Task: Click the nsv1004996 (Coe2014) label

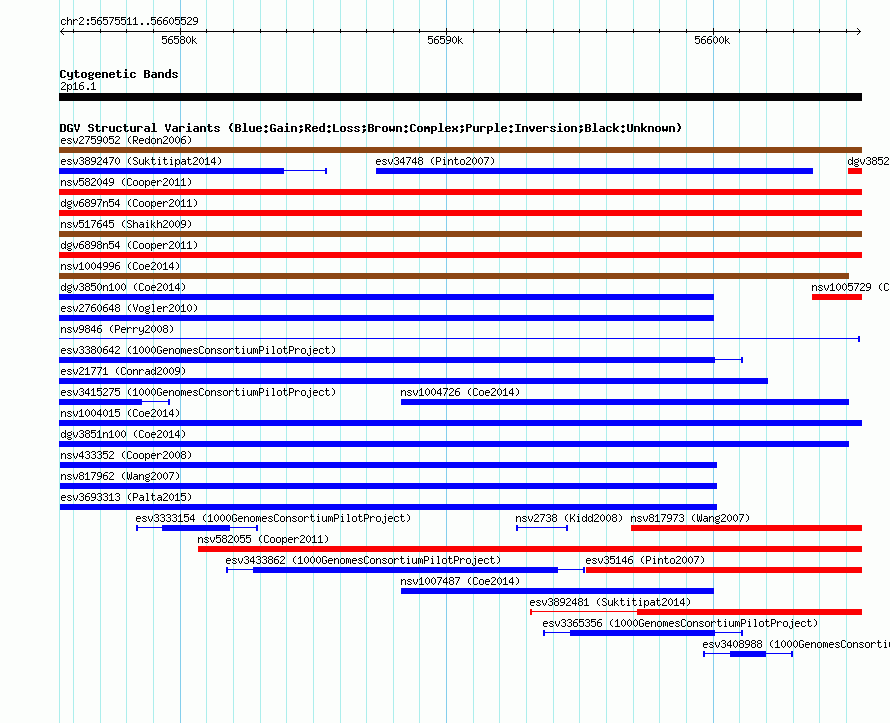Action: [120, 266]
